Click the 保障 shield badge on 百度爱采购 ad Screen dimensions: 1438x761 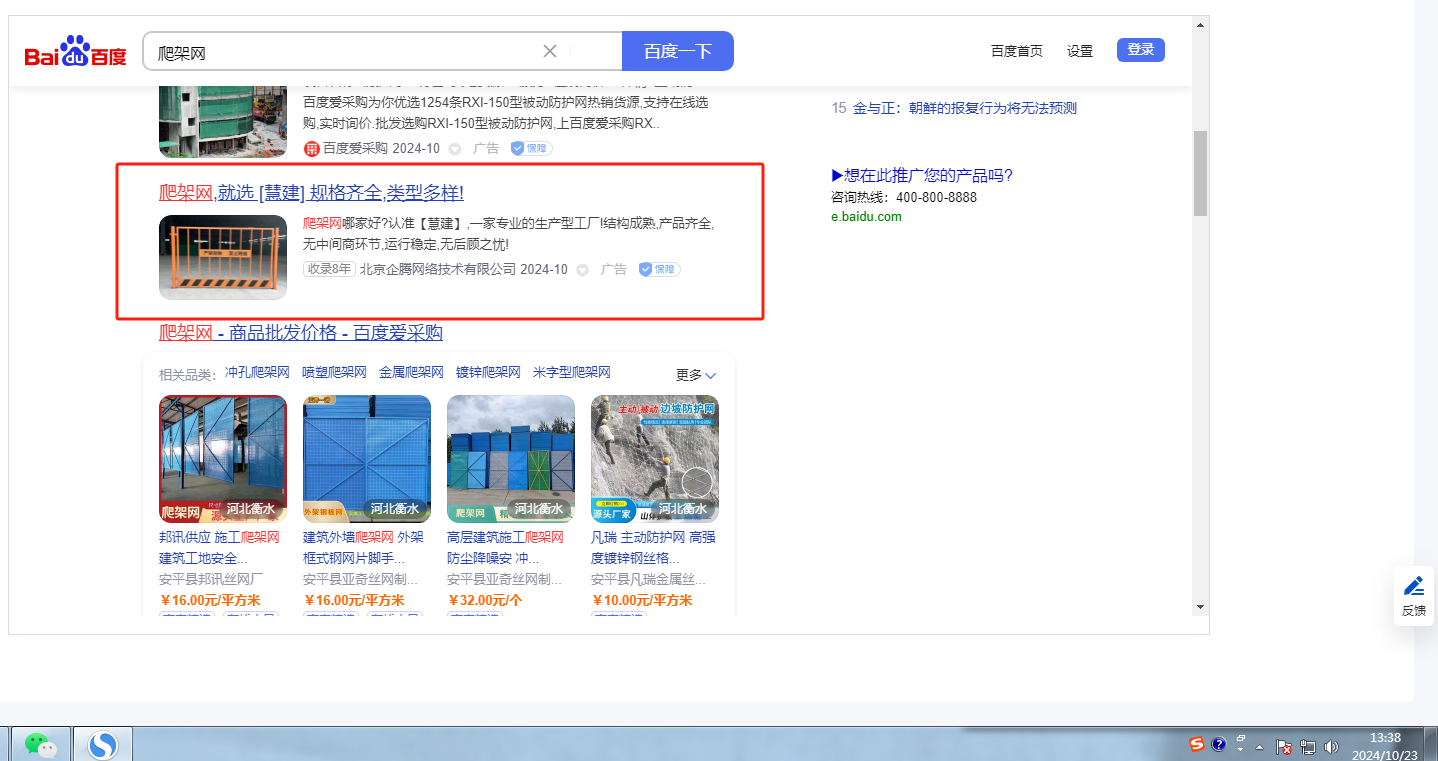pos(531,148)
